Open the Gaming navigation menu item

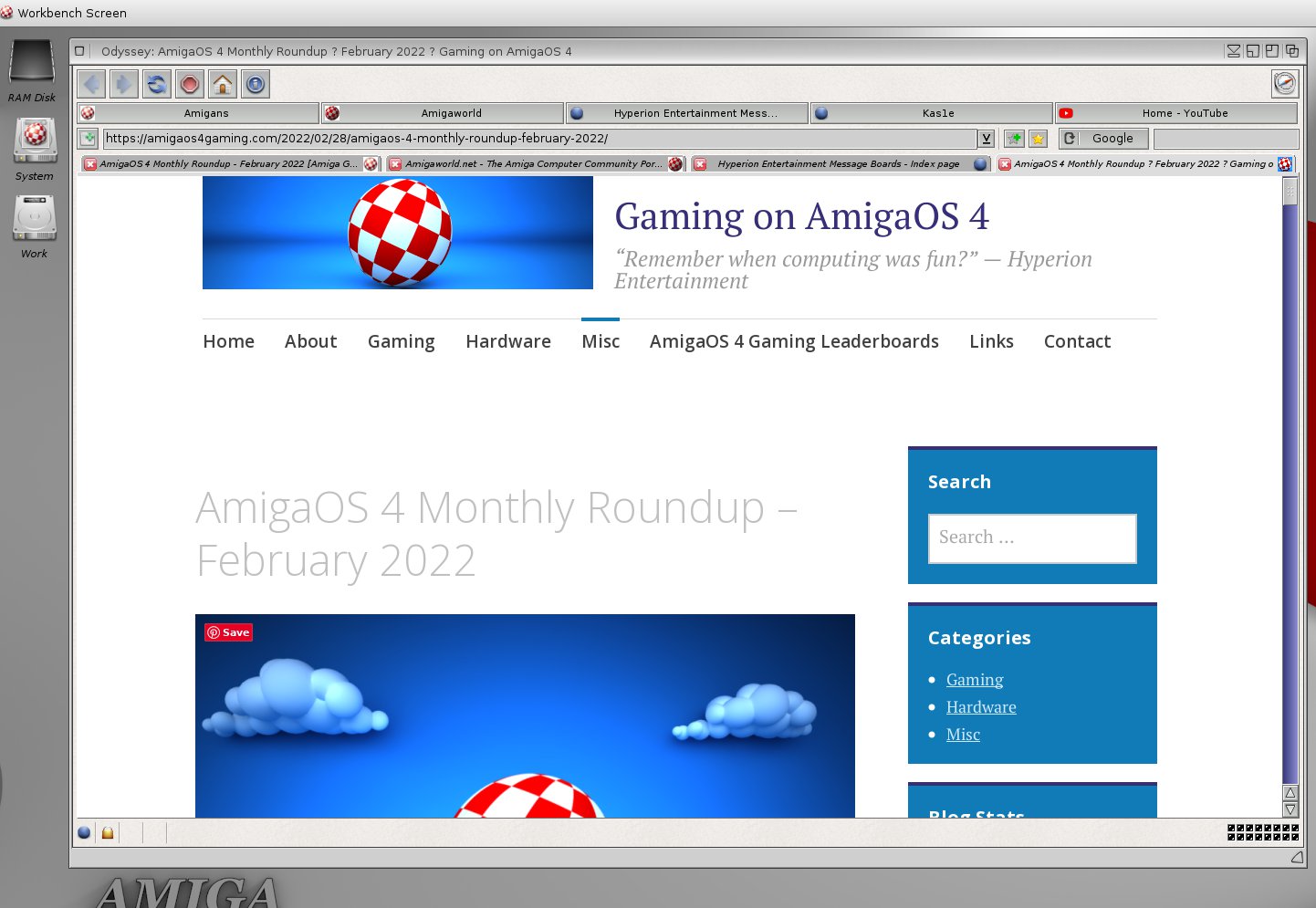point(401,342)
